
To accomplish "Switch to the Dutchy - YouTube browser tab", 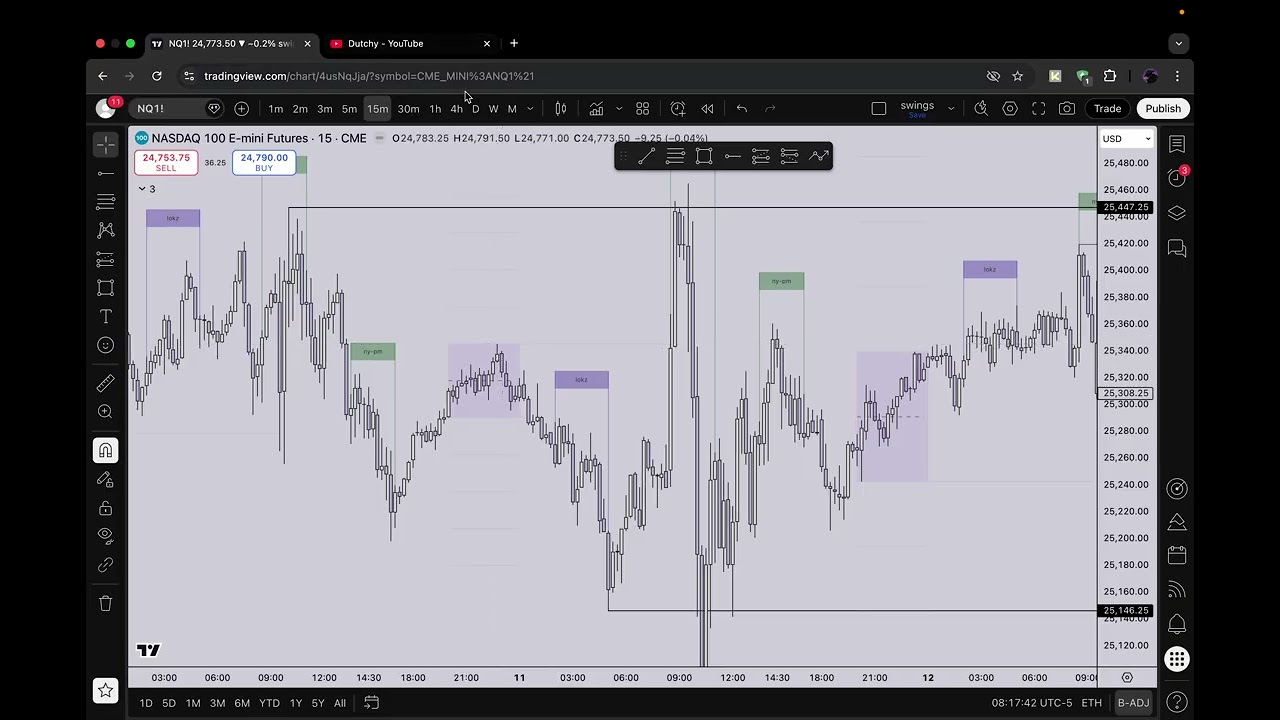I will point(410,43).
